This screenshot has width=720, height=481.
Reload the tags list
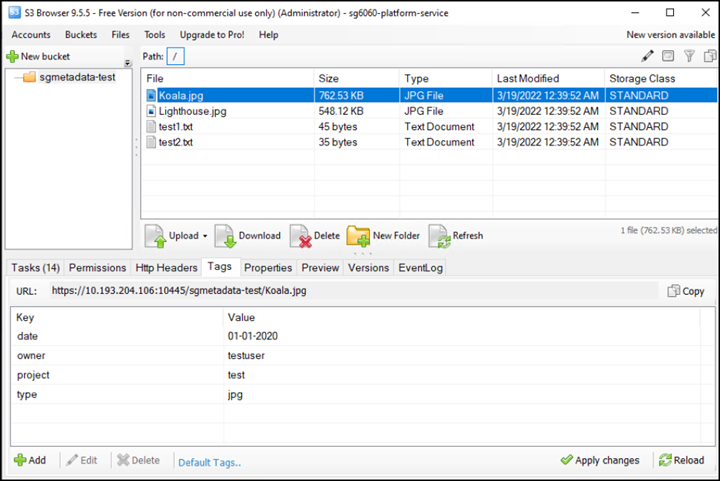pos(681,460)
